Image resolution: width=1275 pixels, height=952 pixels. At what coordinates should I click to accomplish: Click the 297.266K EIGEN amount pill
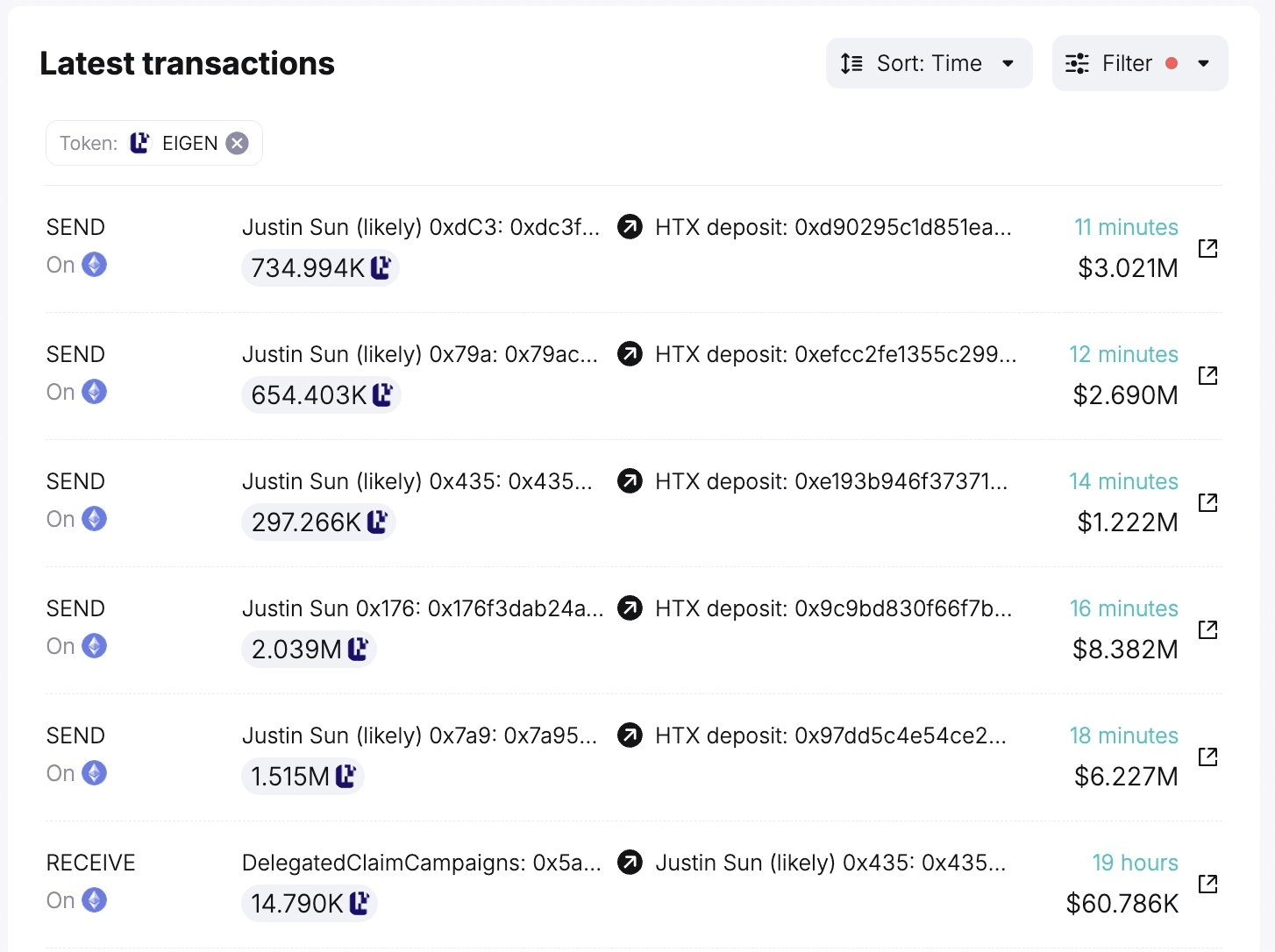point(318,522)
